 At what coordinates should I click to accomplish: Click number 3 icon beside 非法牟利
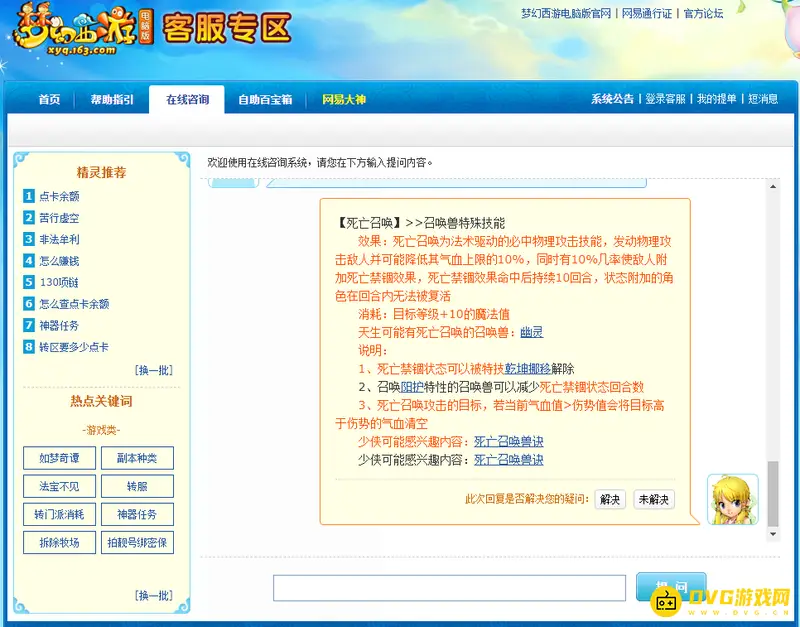pyautogui.click(x=29, y=239)
